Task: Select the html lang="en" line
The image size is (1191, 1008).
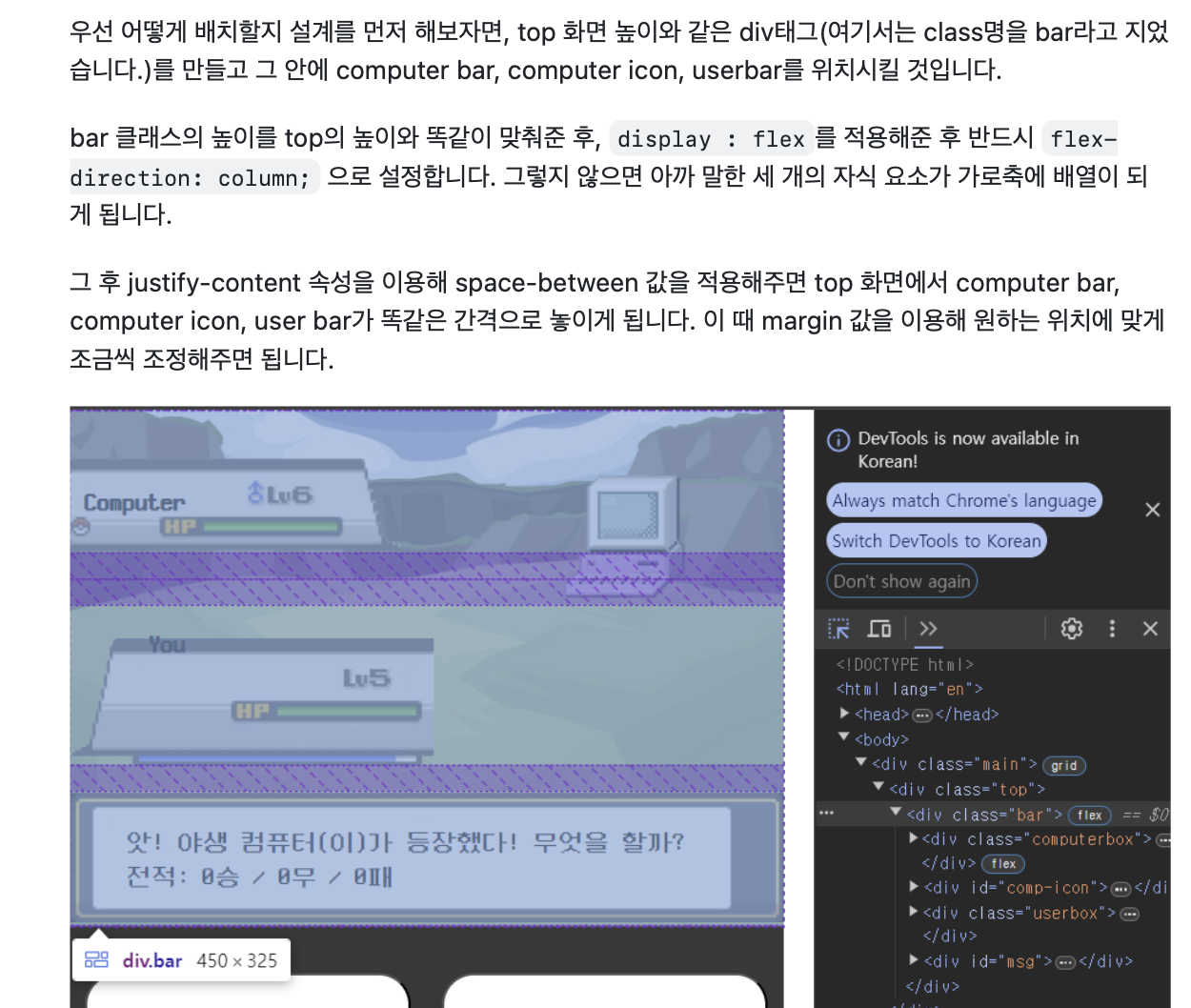Action: (x=909, y=689)
